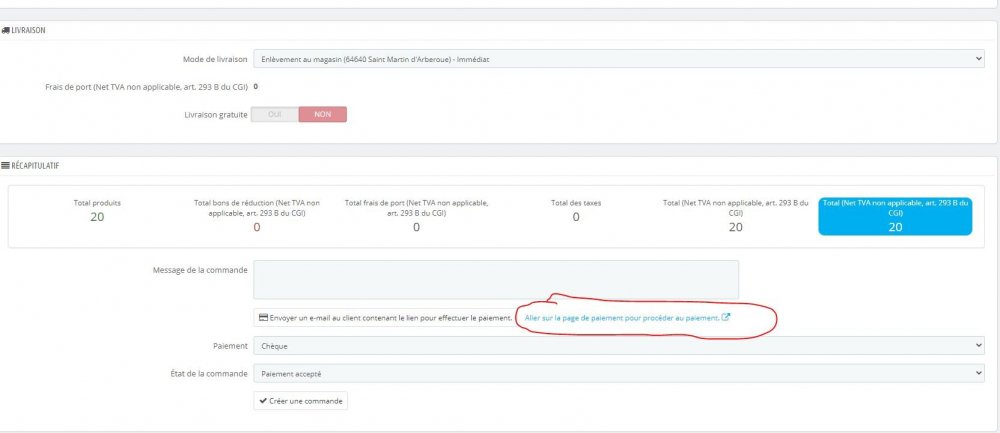Open the Paiement dropdown showing Chèque
The width and height of the screenshot is (1000, 433).
click(x=619, y=346)
